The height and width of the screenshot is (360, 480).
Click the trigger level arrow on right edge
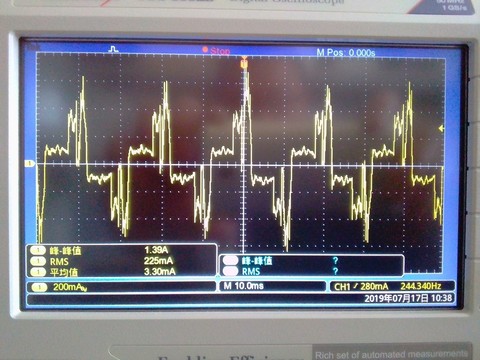[x=441, y=128]
